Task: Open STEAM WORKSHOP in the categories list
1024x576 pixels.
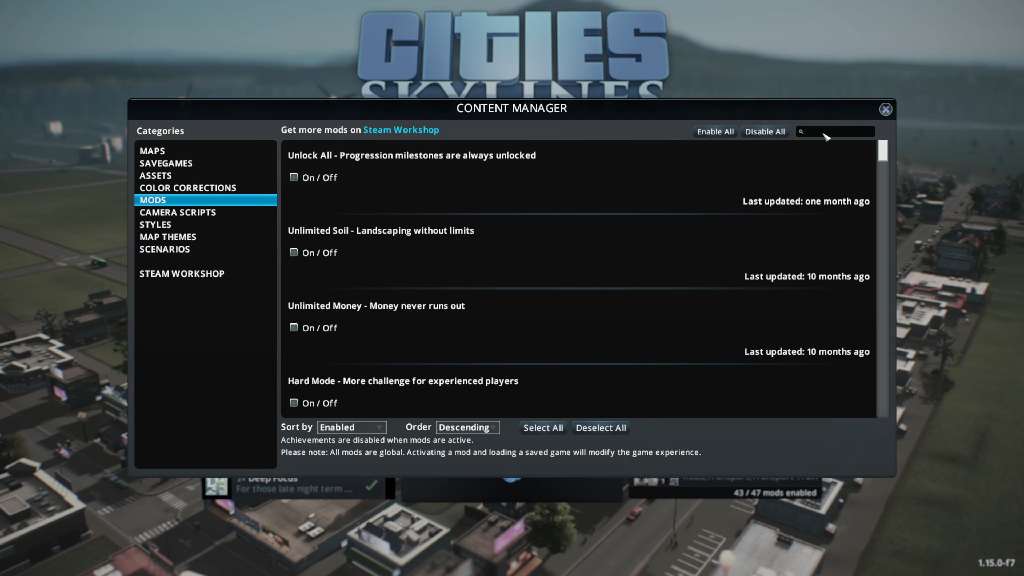Action: [182, 274]
